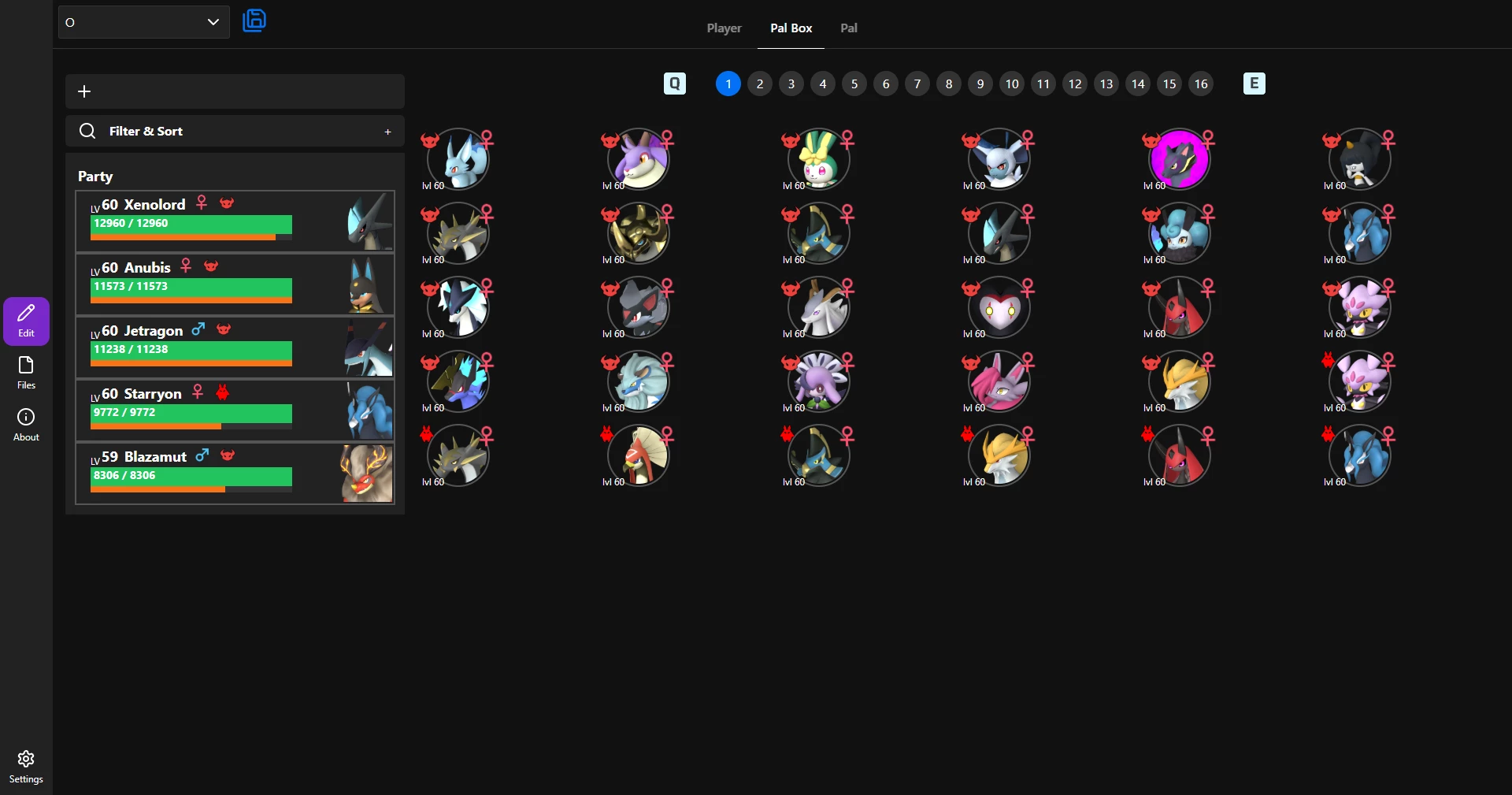Viewport: 1512px width, 795px height.
Task: Select party member Starryon
Action: [x=235, y=411]
